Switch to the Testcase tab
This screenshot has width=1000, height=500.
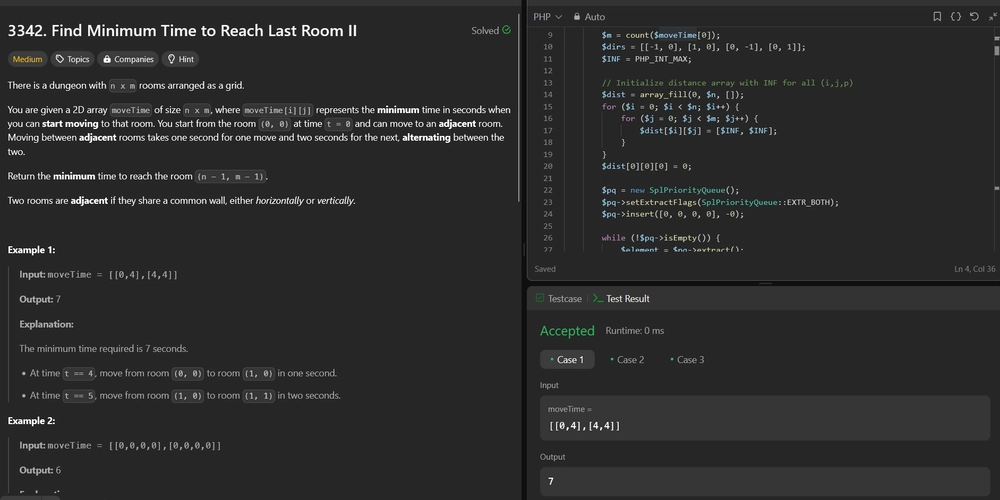558,298
